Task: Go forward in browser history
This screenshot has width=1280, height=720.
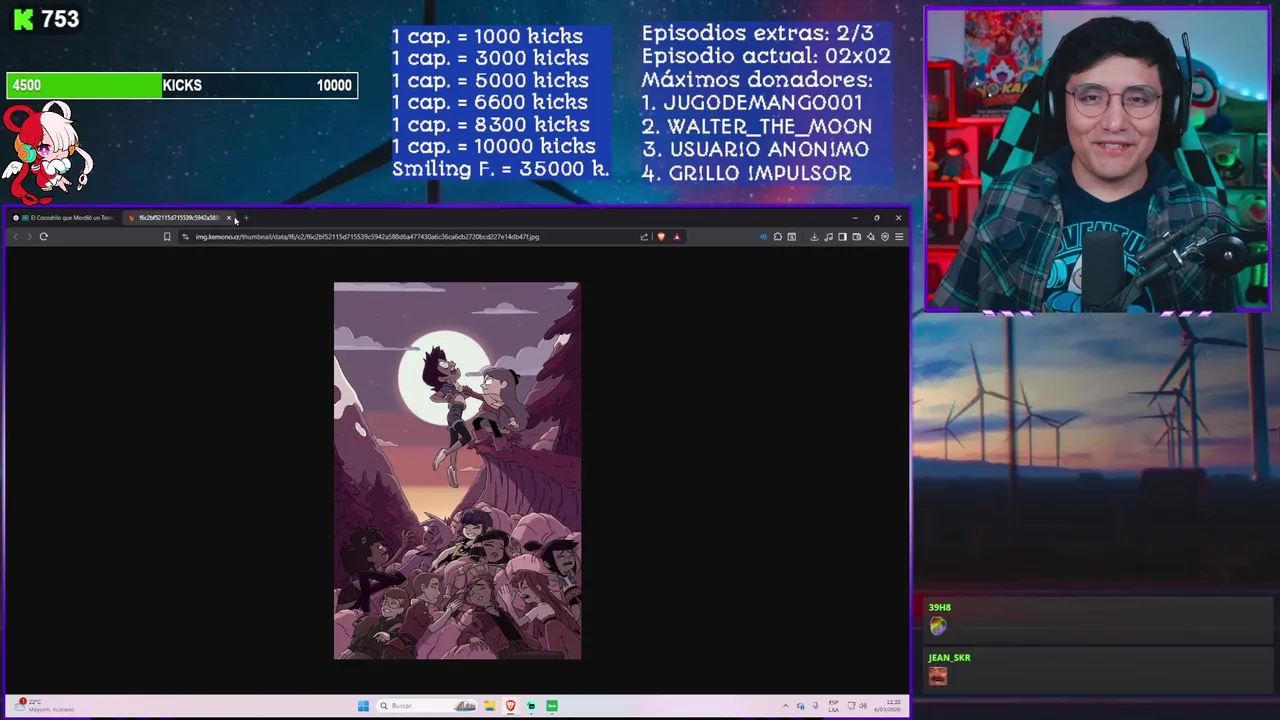Action: click(x=29, y=237)
